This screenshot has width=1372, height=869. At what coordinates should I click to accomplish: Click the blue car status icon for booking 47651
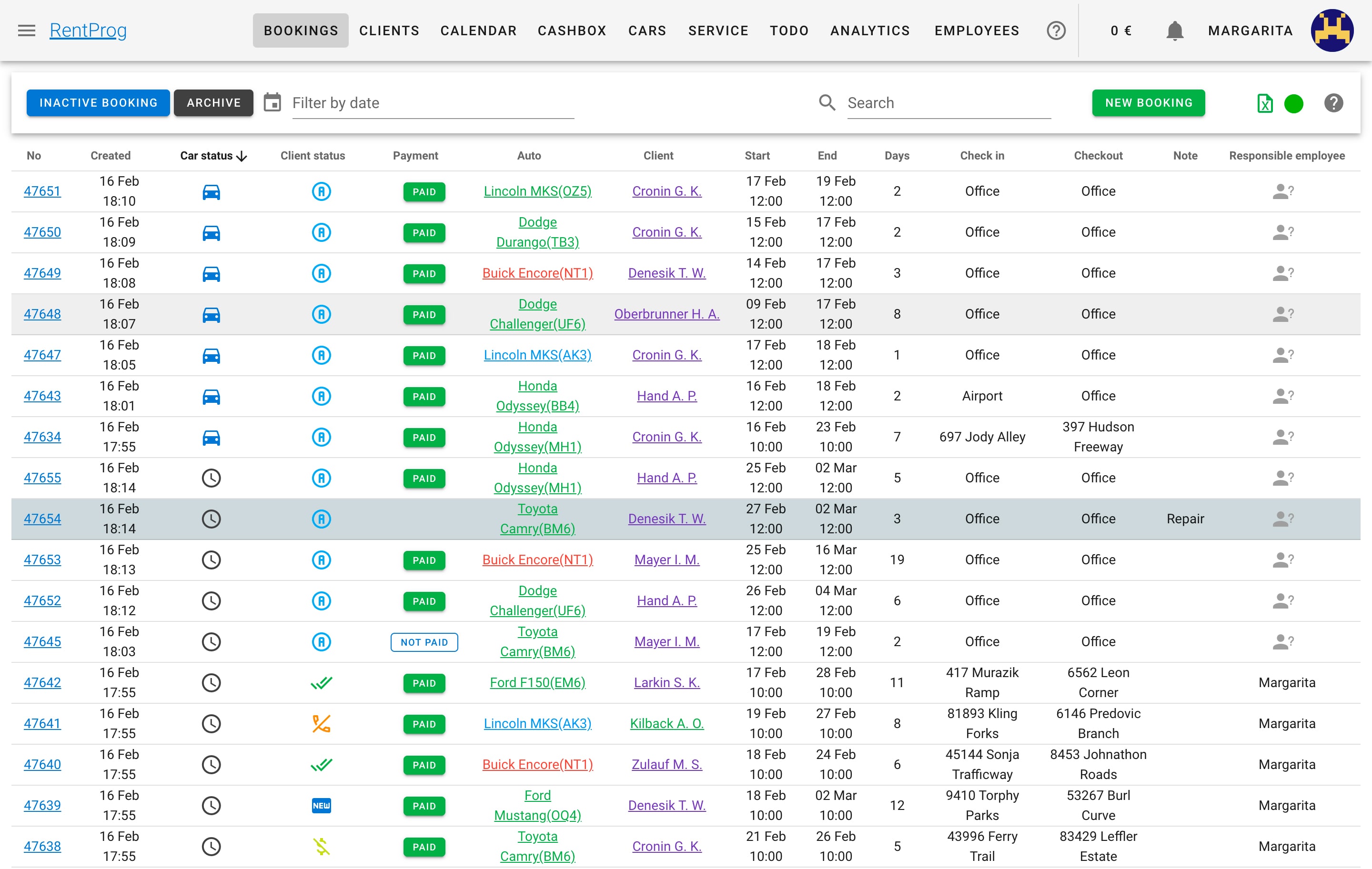pos(212,192)
